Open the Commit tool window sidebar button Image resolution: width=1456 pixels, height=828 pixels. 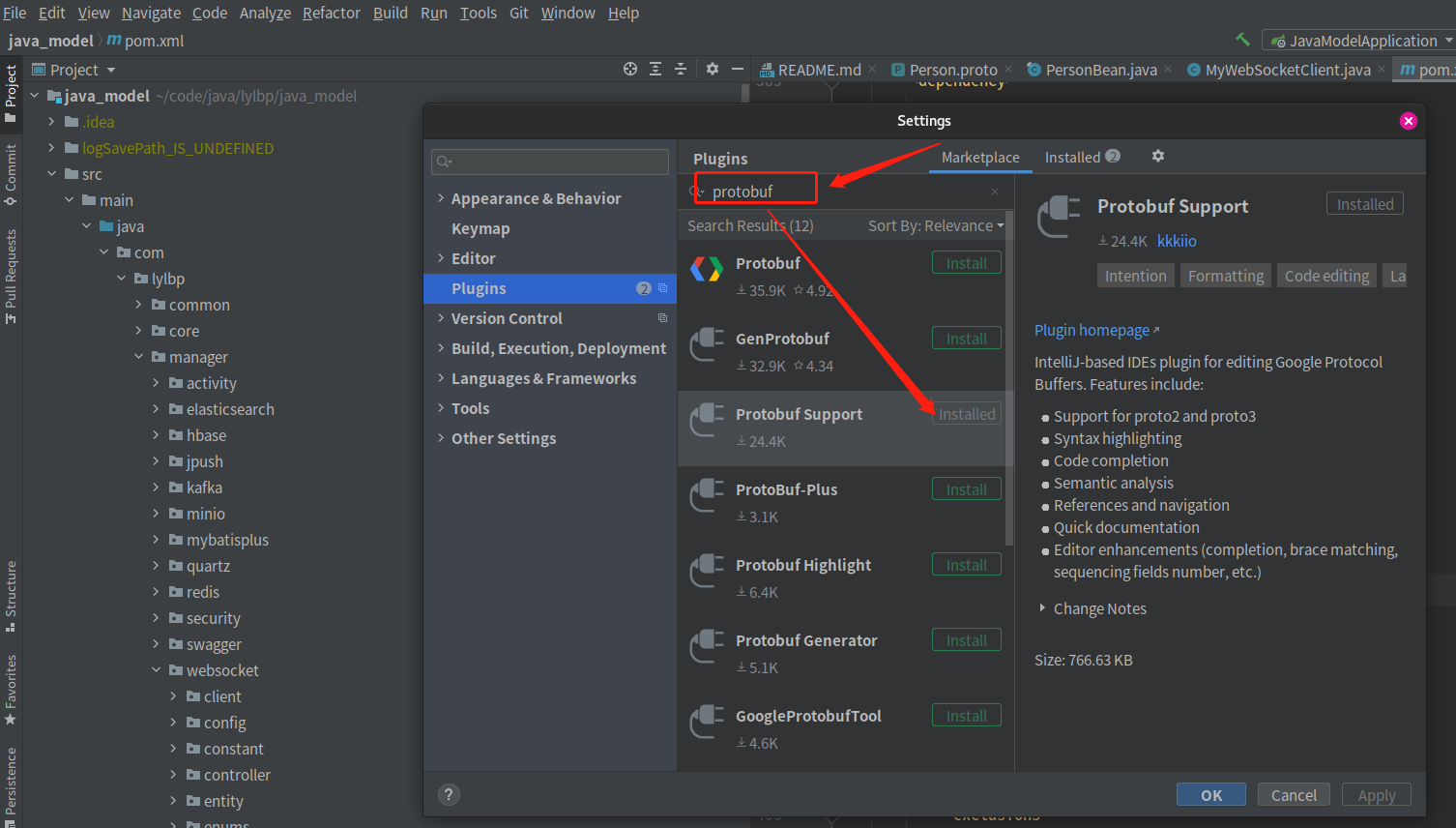tap(11, 175)
